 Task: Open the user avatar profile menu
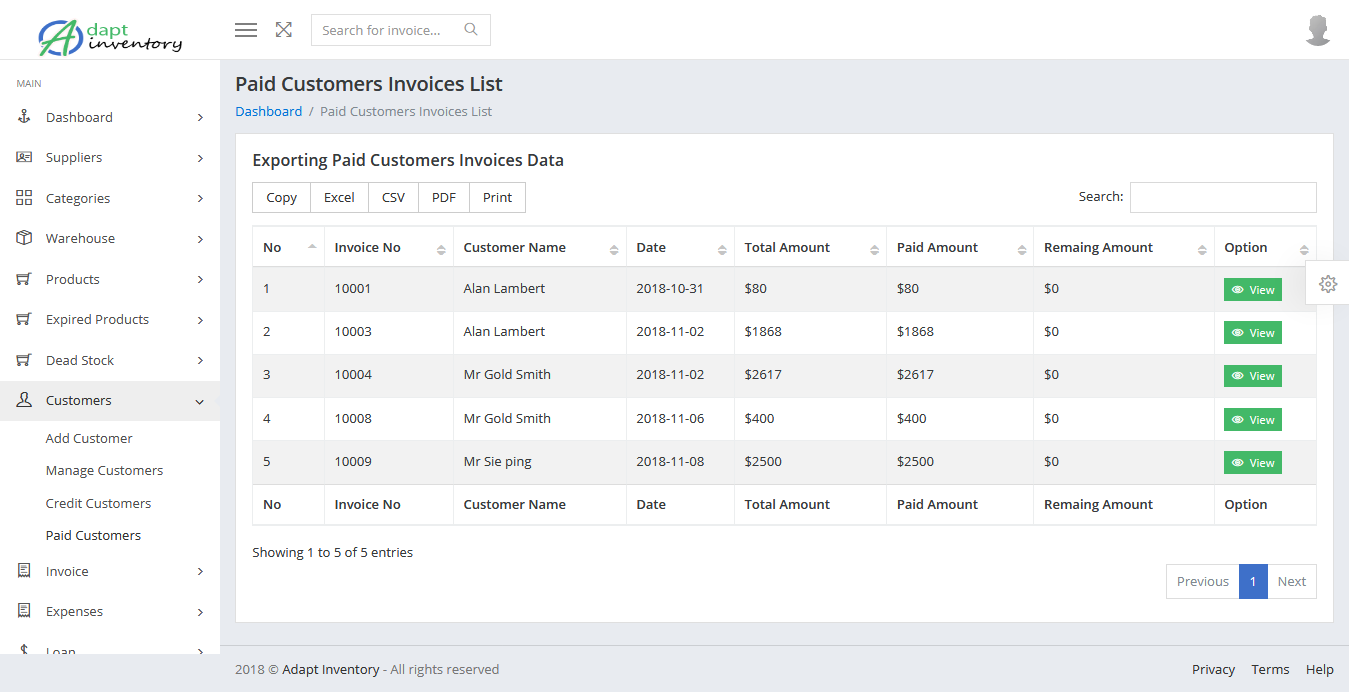click(x=1318, y=31)
